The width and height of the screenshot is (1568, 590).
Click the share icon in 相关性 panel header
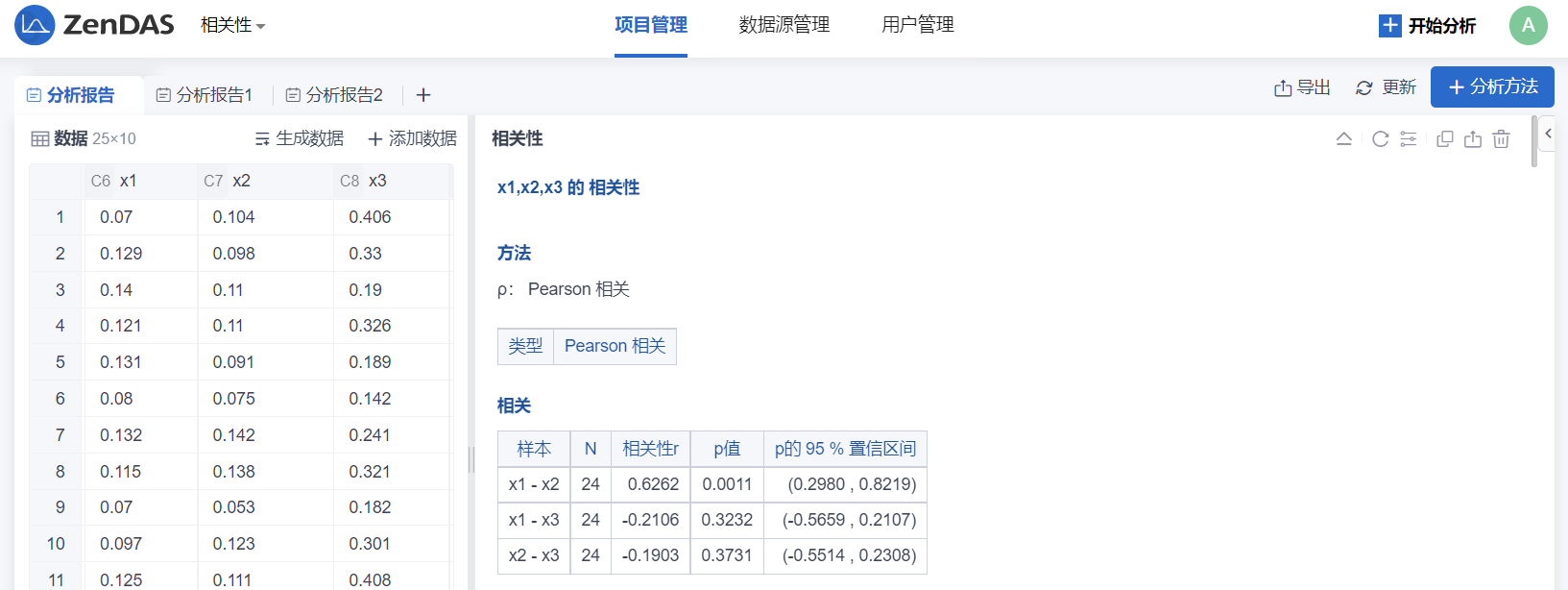(x=1473, y=139)
